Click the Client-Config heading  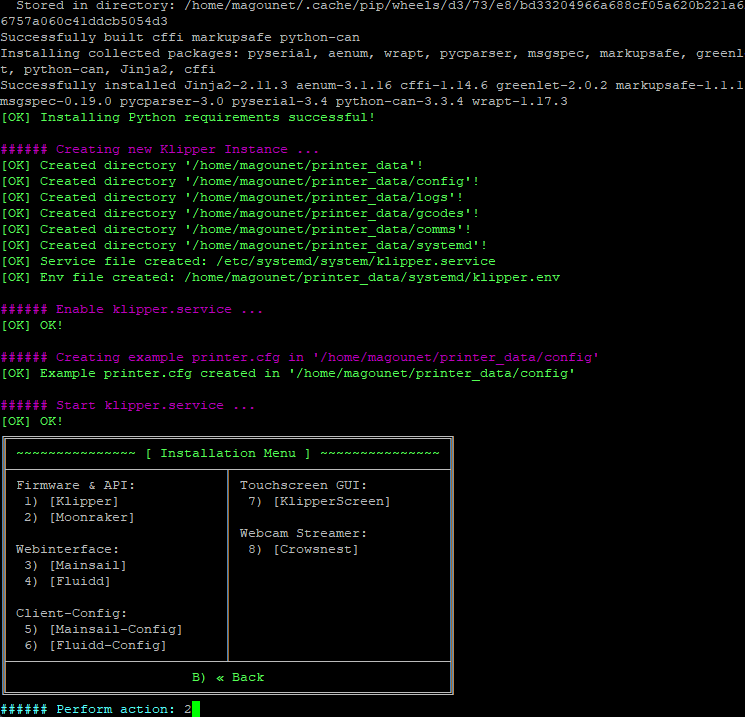point(71,613)
